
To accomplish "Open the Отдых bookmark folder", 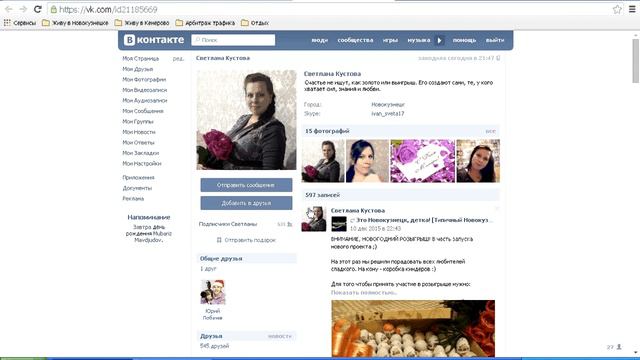I will click(255, 23).
